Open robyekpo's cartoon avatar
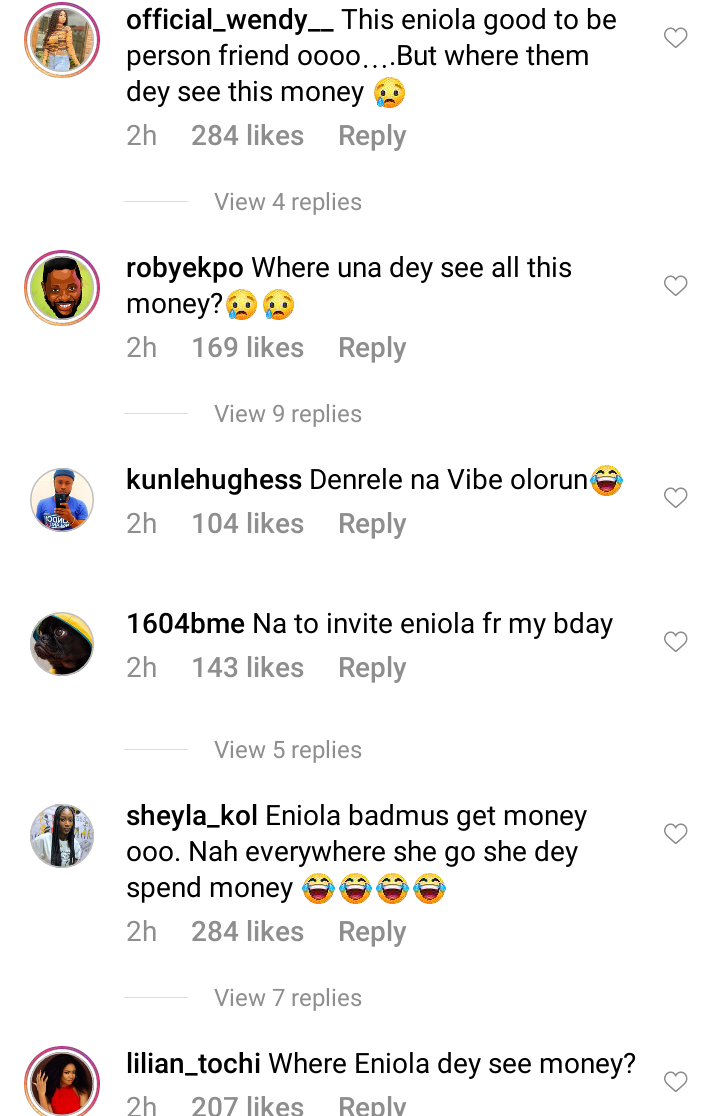720x1116 pixels. tap(62, 288)
